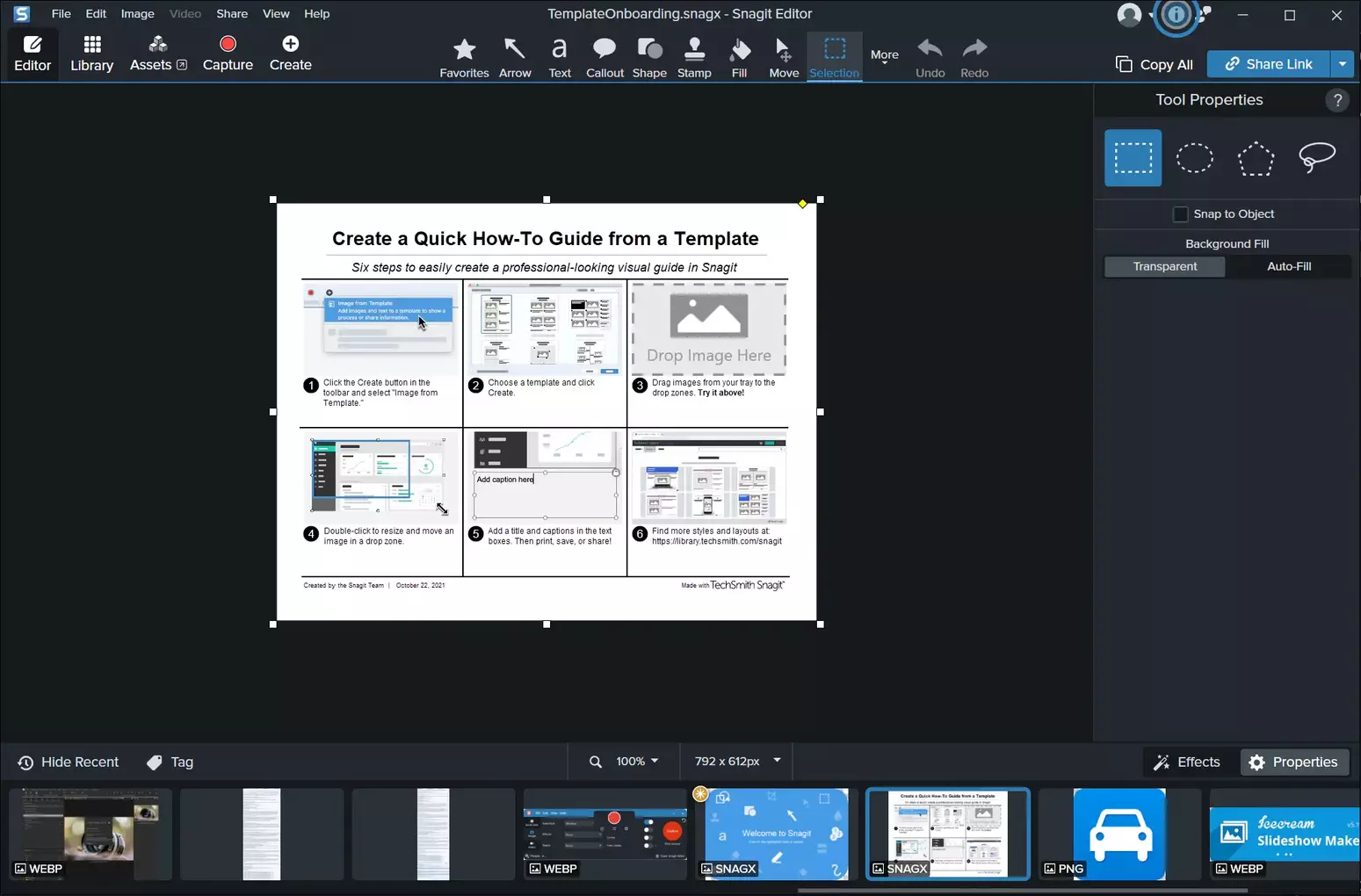The image size is (1361, 896).
Task: Open the Image menu
Action: coord(137,14)
